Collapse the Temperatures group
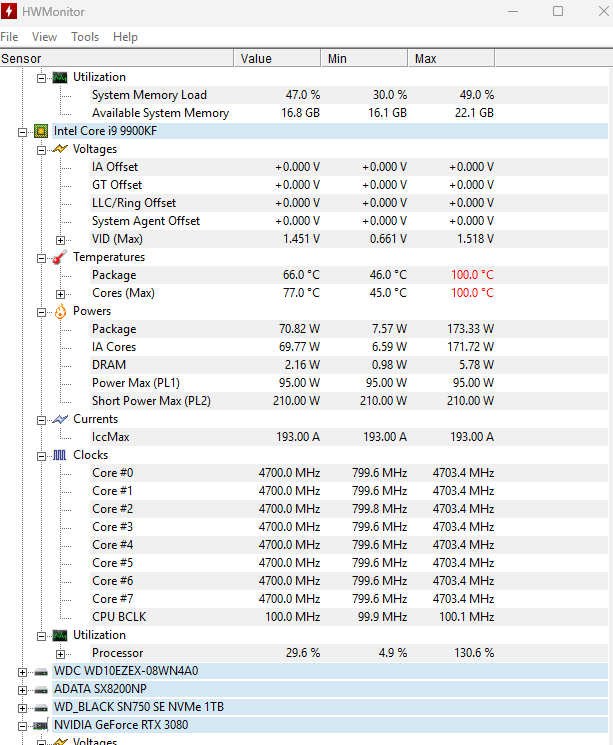 pyautogui.click(x=42, y=258)
